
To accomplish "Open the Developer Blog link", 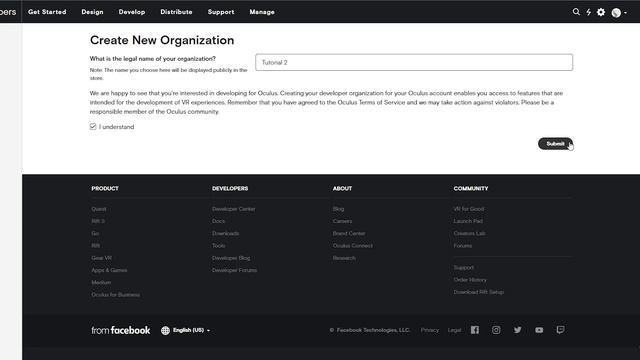I will click(x=231, y=258).
